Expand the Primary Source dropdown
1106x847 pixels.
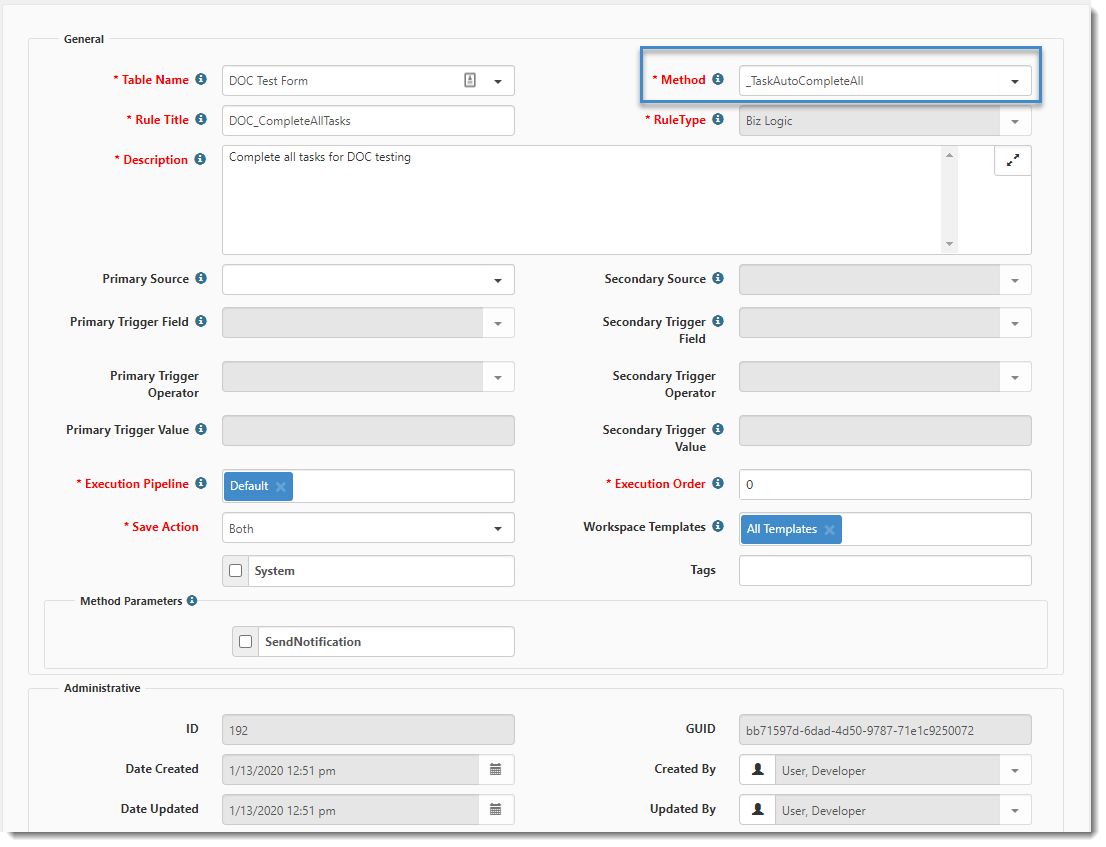point(498,280)
